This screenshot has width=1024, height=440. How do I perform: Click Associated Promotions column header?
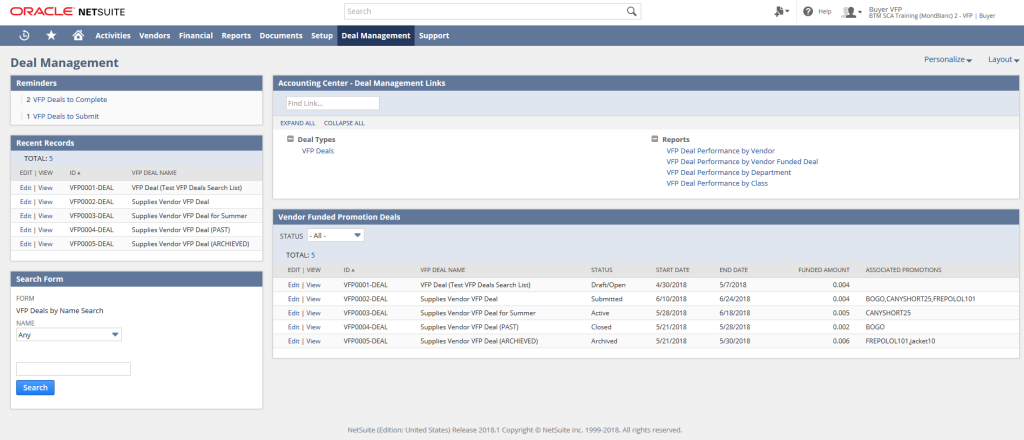point(903,270)
